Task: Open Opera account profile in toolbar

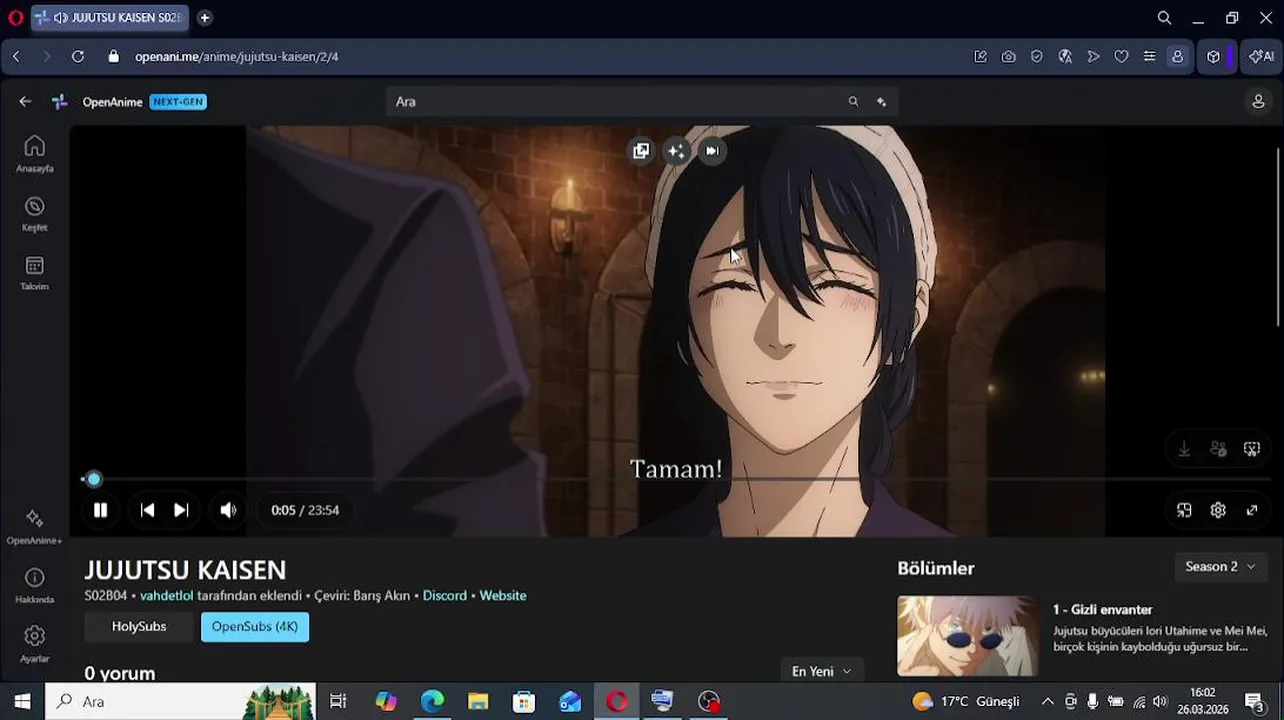Action: click(1177, 57)
